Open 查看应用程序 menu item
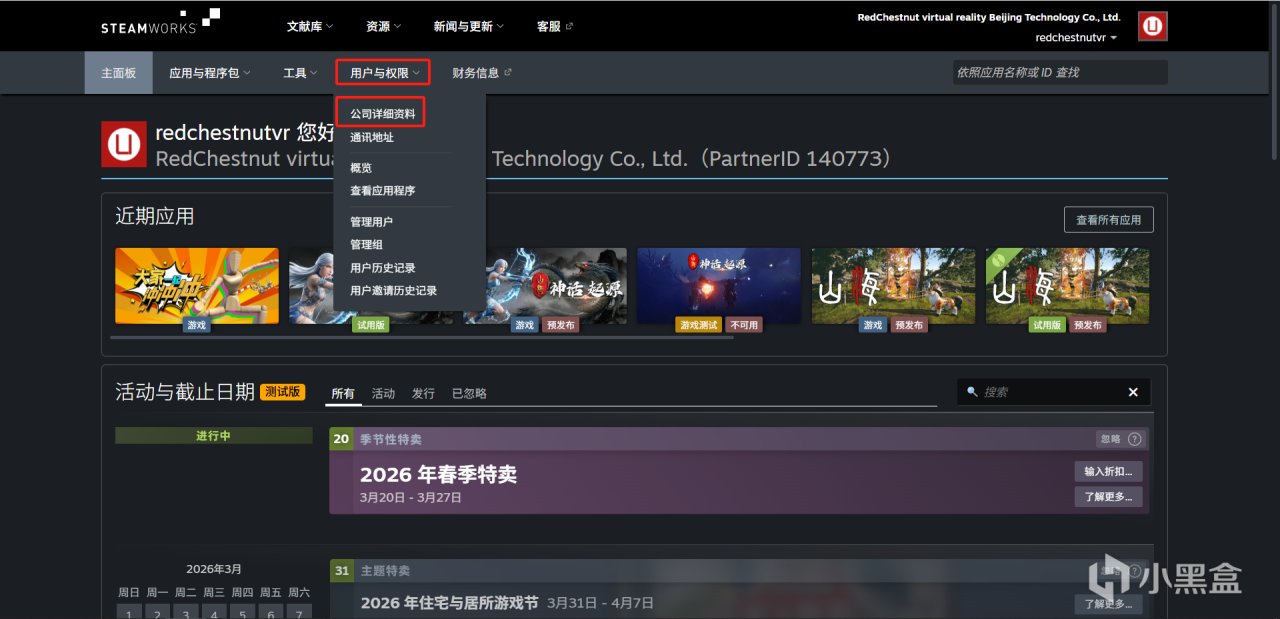This screenshot has height=619, width=1280. click(382, 190)
